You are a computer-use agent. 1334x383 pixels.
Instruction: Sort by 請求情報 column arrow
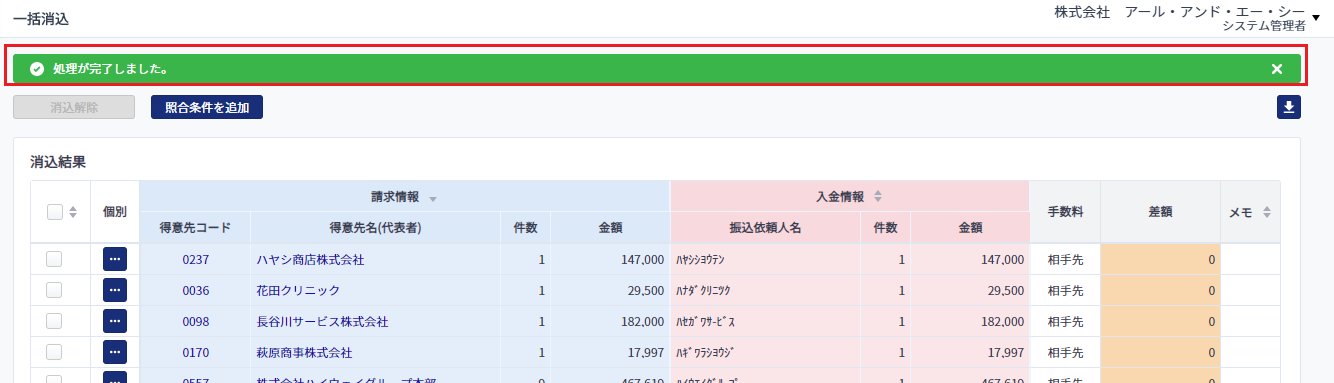click(x=433, y=198)
